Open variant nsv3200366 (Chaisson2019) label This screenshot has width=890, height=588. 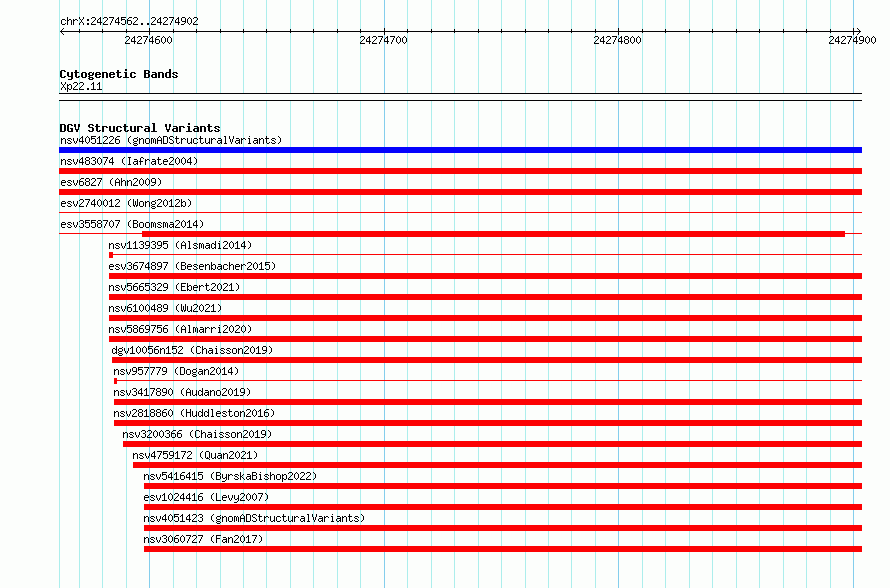tap(197, 434)
